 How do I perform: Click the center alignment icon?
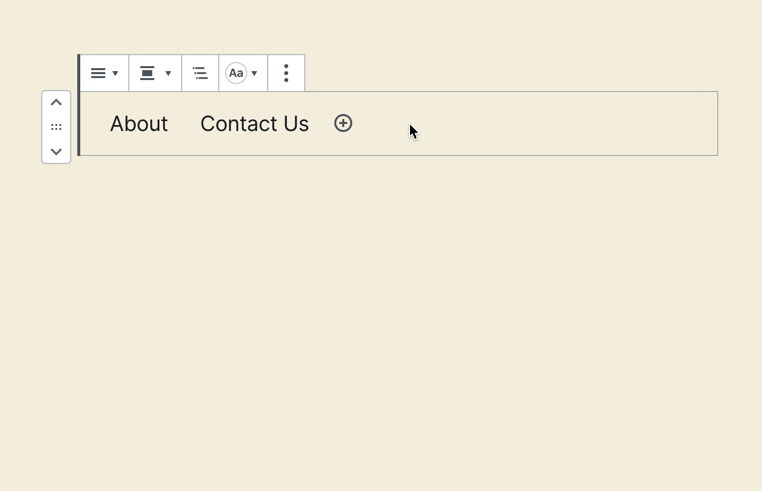coord(147,73)
